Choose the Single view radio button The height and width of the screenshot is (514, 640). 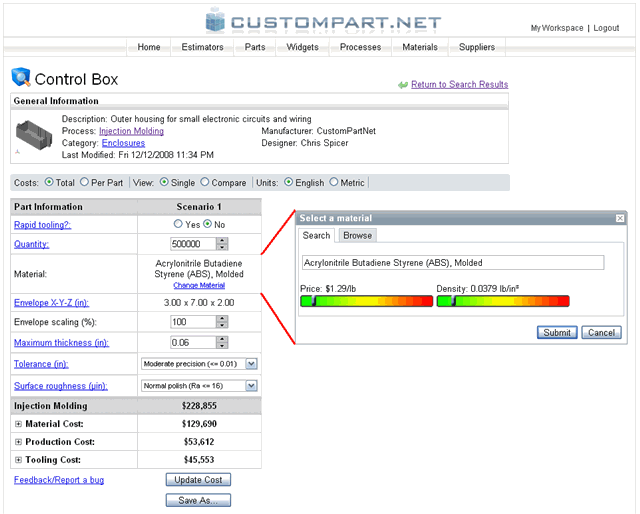pyautogui.click(x=164, y=182)
